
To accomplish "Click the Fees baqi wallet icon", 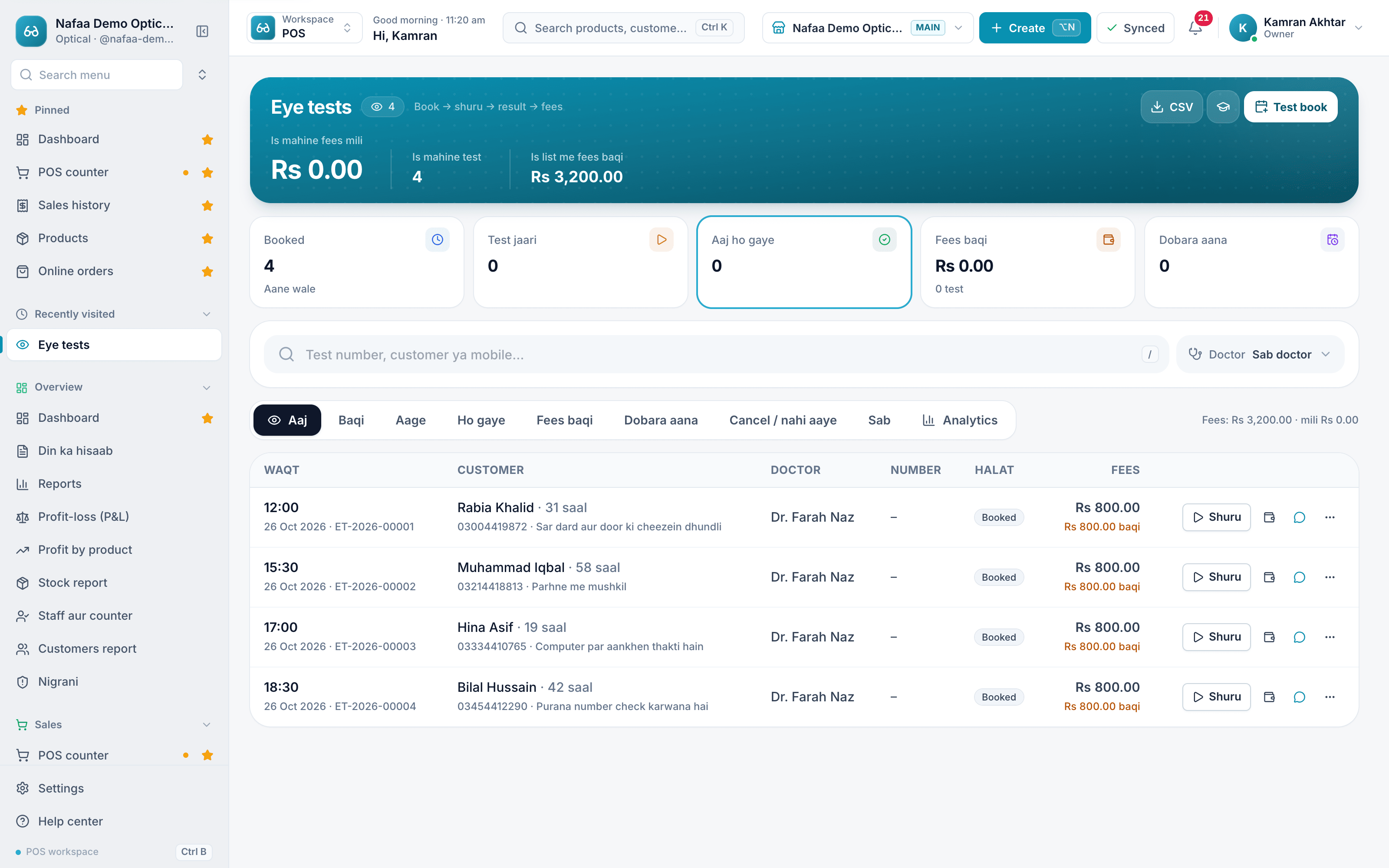I will [x=1108, y=240].
